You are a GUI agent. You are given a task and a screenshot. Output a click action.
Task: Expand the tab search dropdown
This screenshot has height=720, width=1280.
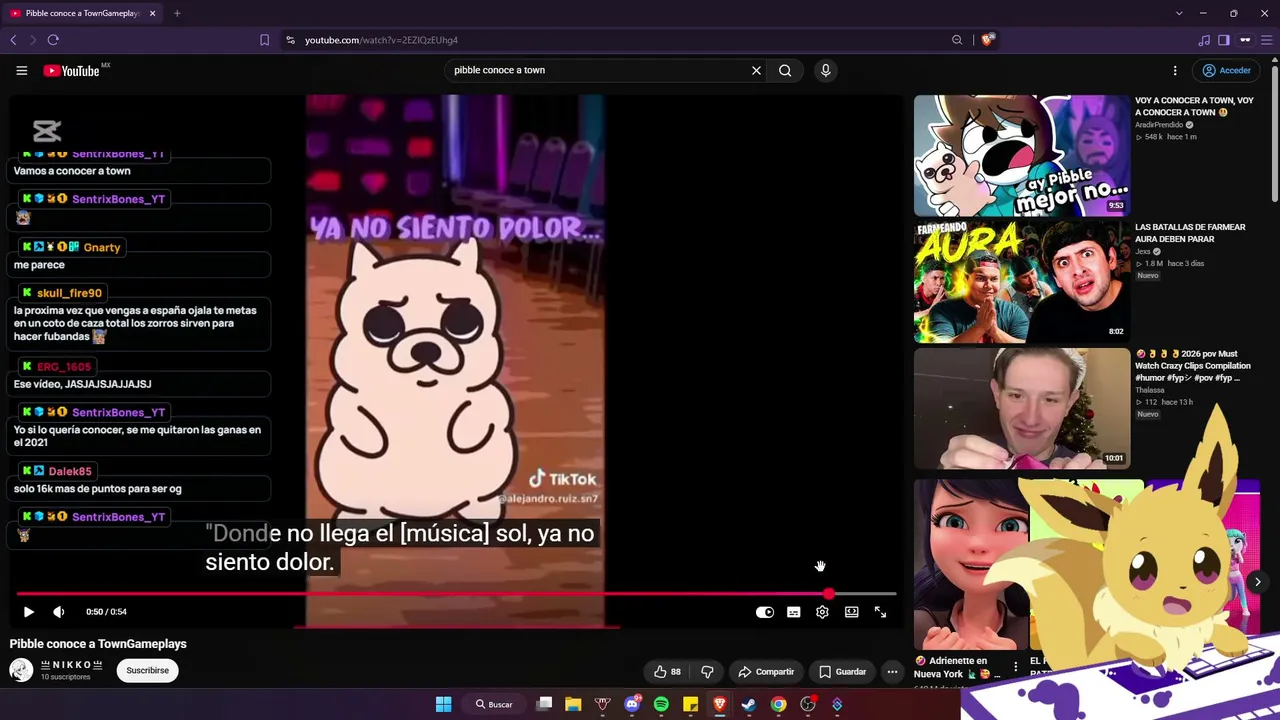[x=1179, y=13]
